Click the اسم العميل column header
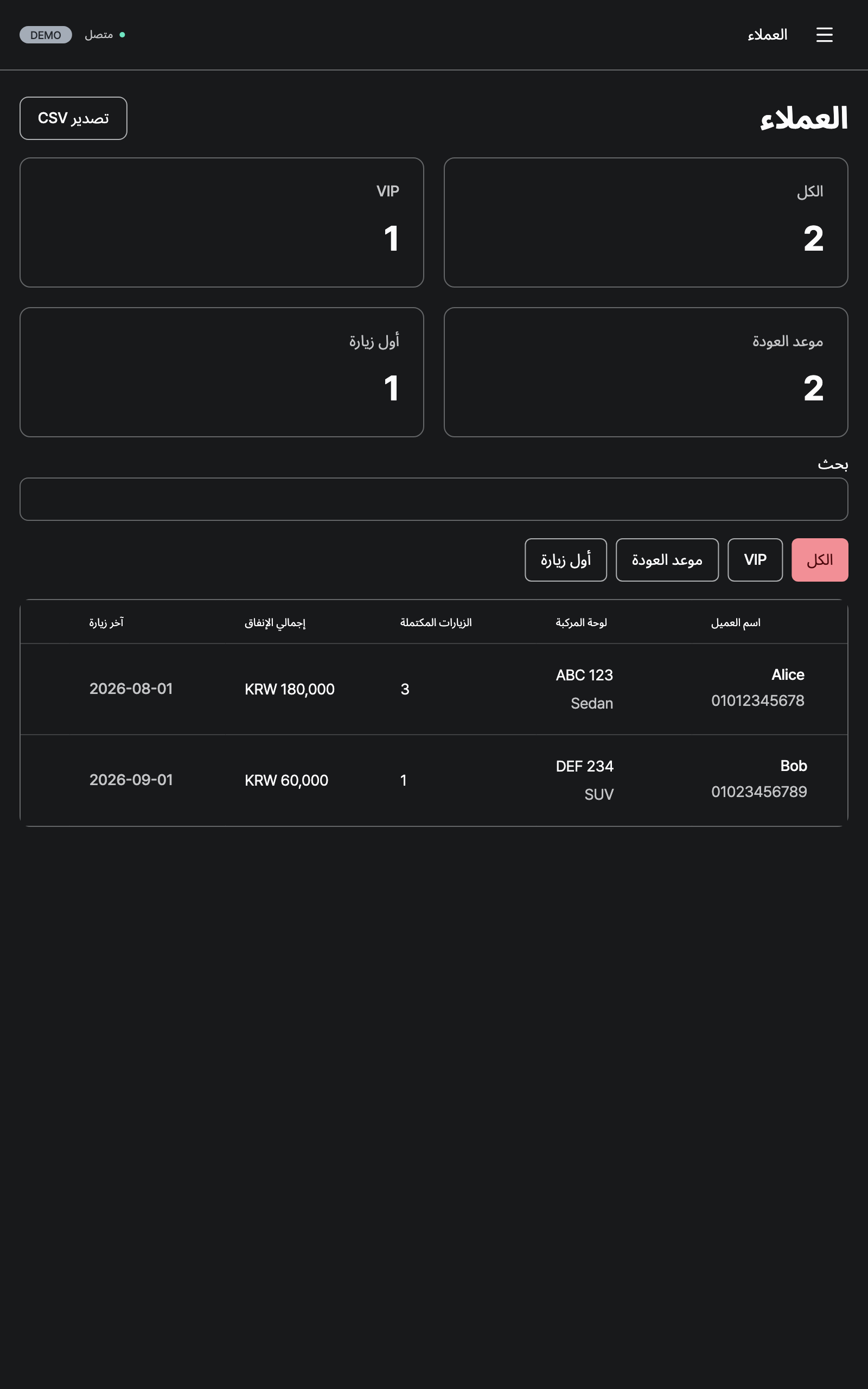868x1389 pixels. point(736,623)
